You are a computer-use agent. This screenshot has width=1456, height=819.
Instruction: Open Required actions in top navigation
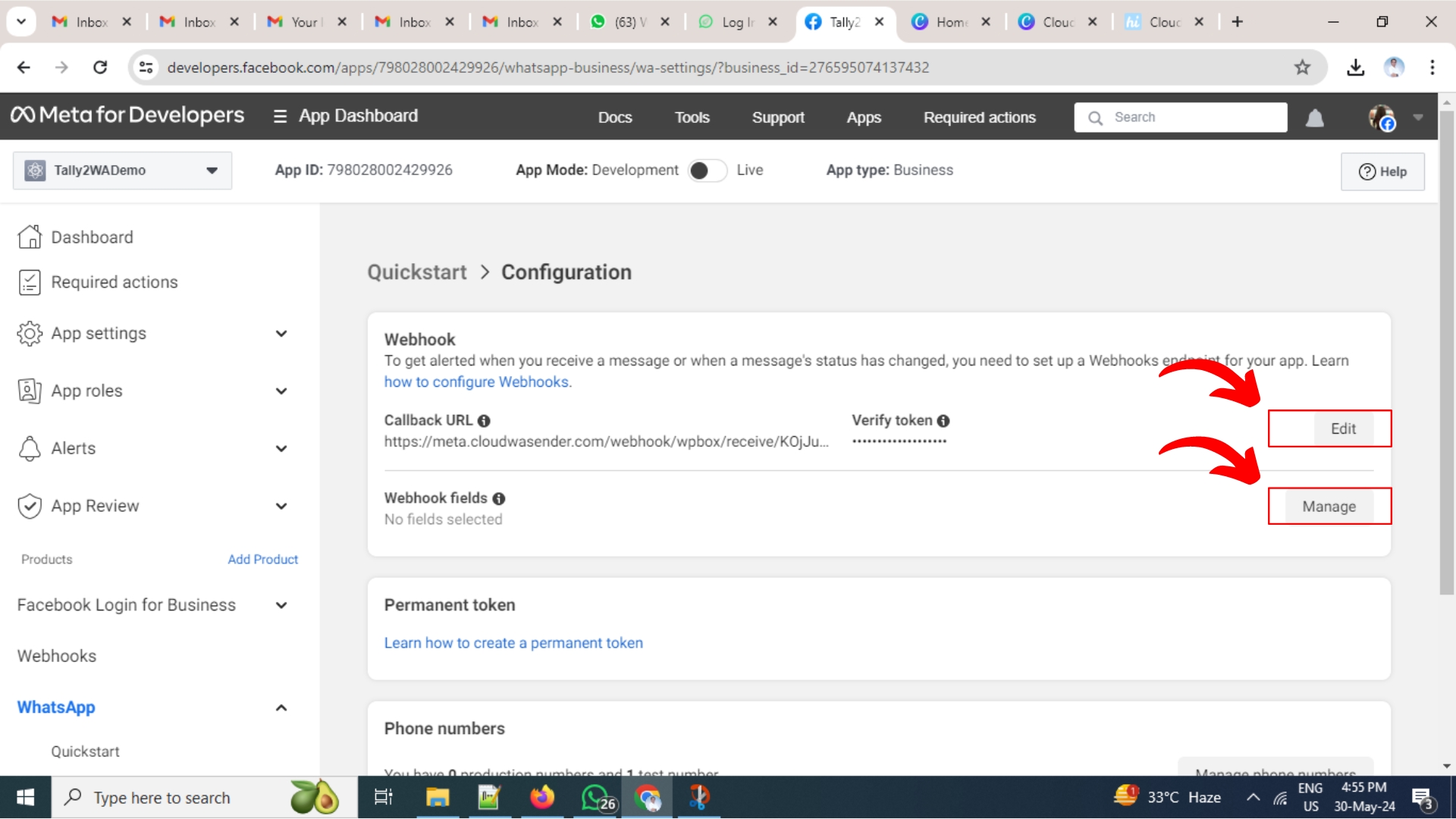coord(980,118)
